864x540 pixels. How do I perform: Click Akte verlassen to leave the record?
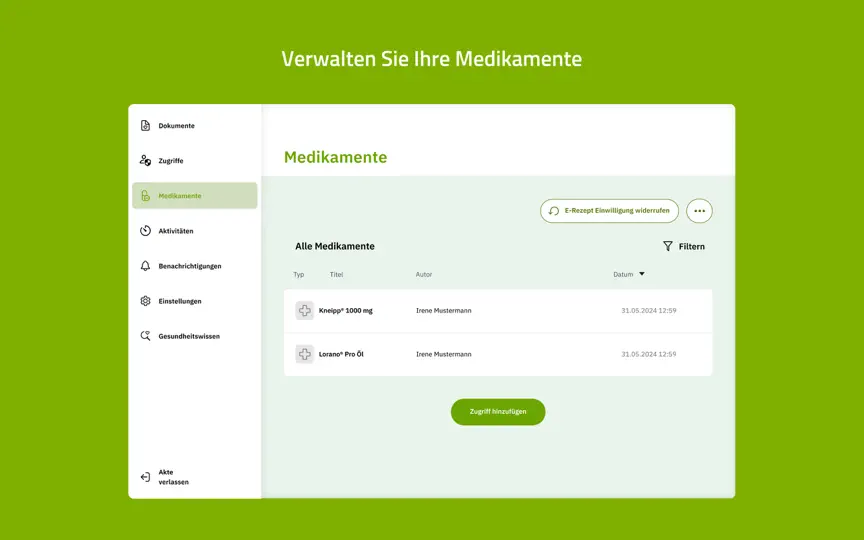tap(173, 477)
